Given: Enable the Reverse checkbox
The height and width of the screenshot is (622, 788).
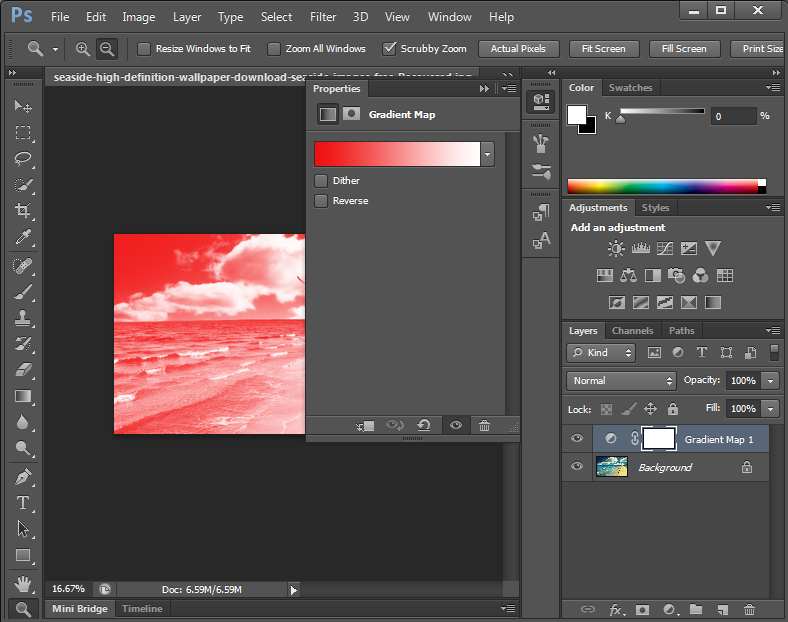Looking at the screenshot, I should point(321,201).
